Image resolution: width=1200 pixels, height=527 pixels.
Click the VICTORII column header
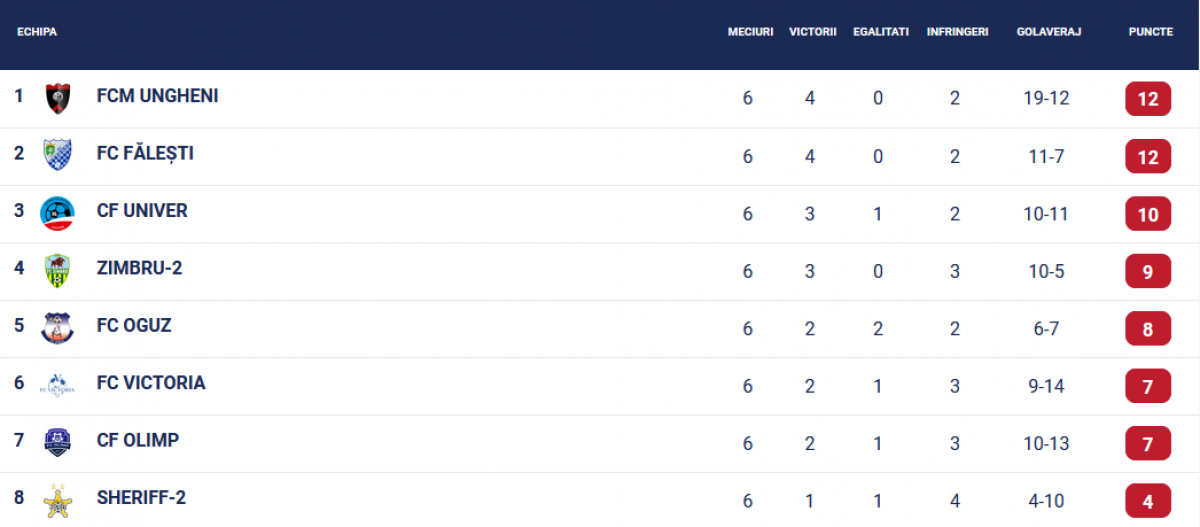812,32
